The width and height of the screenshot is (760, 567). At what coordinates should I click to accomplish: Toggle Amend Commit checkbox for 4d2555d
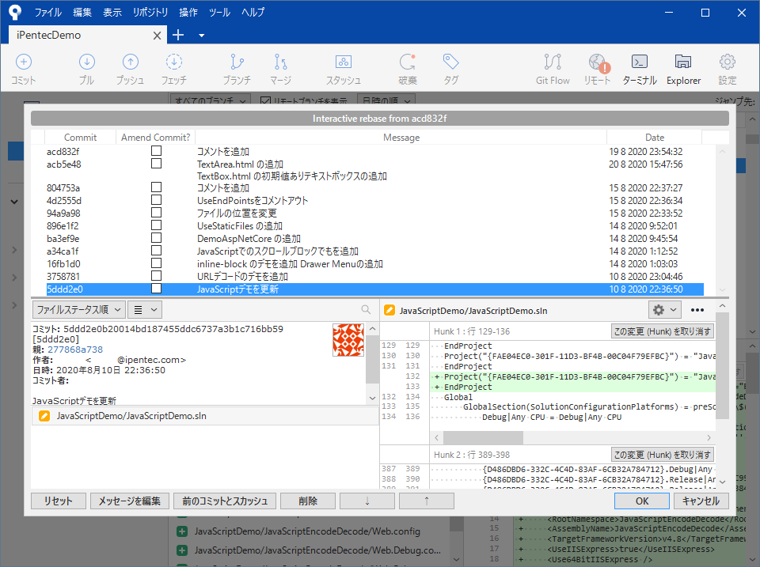click(156, 200)
